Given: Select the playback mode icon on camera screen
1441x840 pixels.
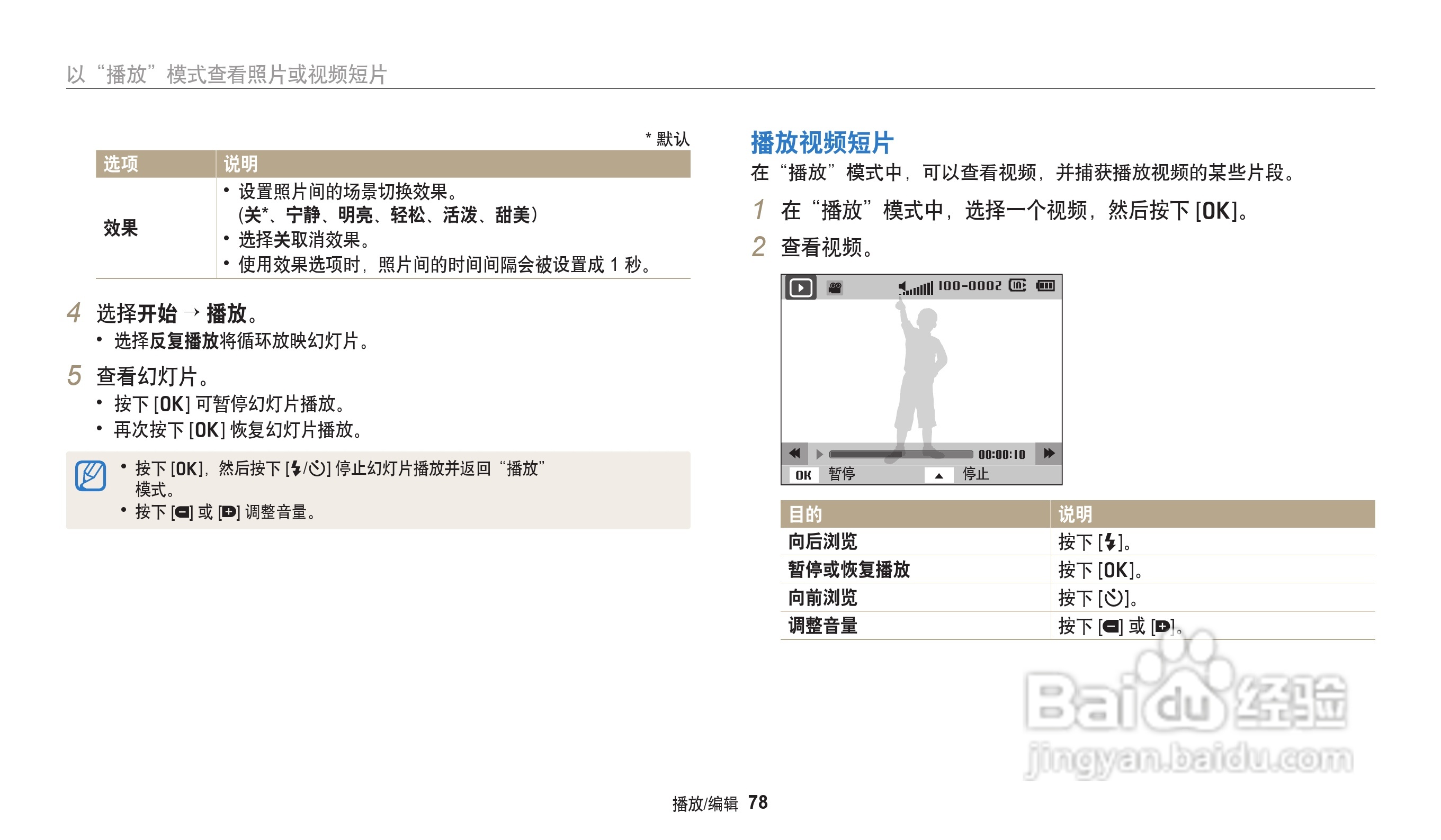Looking at the screenshot, I should [x=801, y=288].
